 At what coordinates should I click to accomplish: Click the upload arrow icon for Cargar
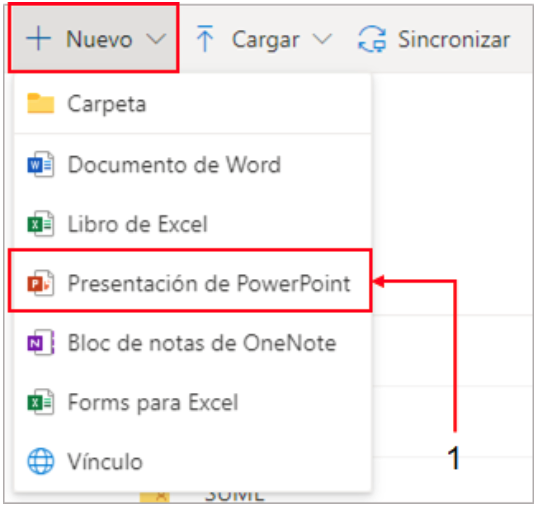pyautogui.click(x=205, y=38)
